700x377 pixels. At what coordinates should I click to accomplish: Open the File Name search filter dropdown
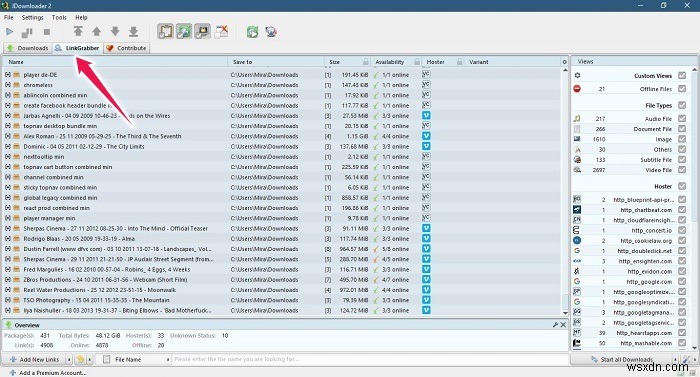[168, 359]
